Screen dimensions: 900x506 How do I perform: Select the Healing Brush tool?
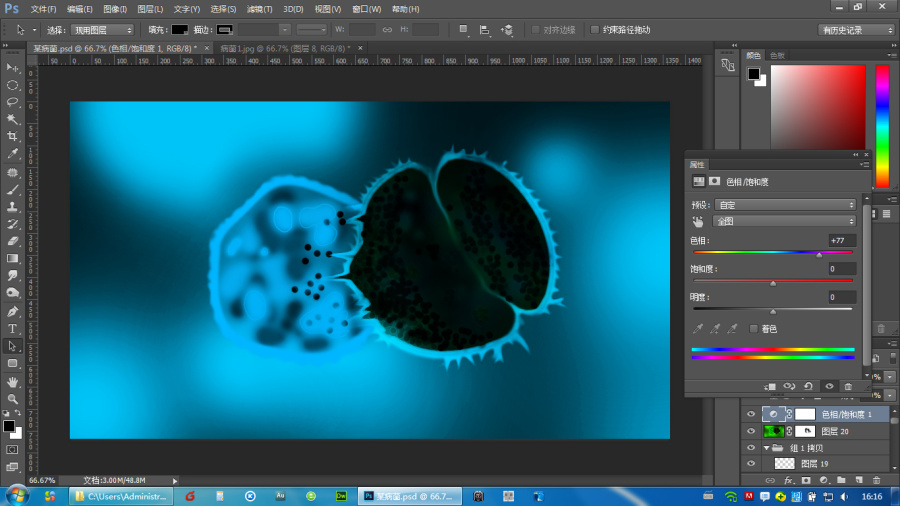click(12, 172)
